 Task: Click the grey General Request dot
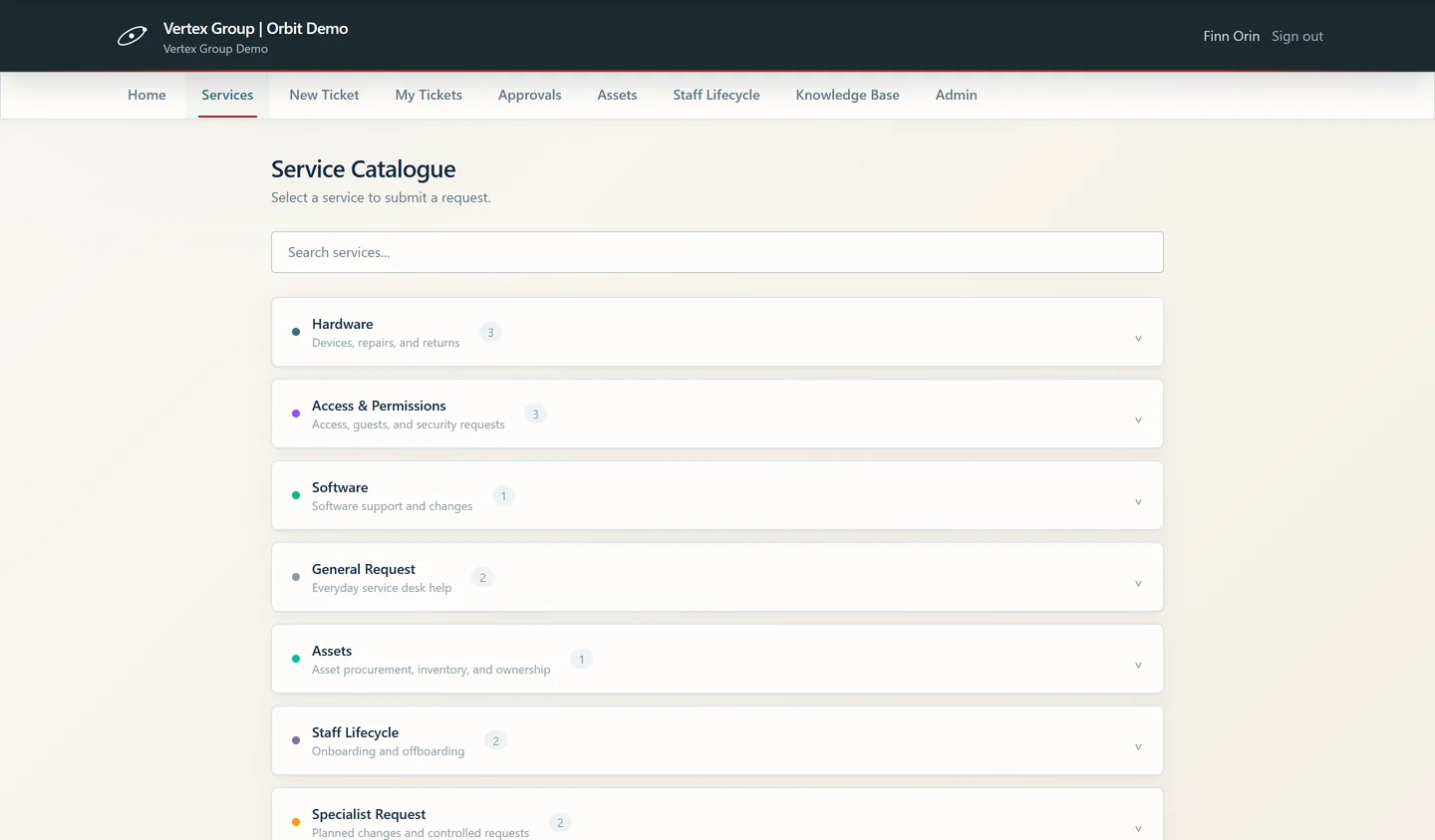(296, 577)
